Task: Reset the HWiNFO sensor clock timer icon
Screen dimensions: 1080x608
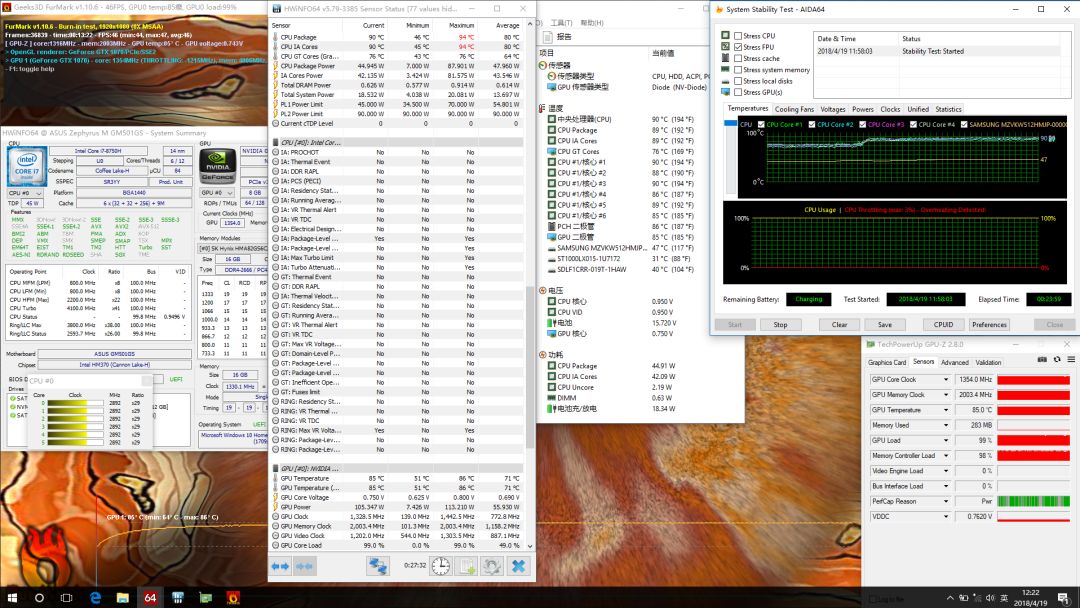Action: (x=441, y=566)
